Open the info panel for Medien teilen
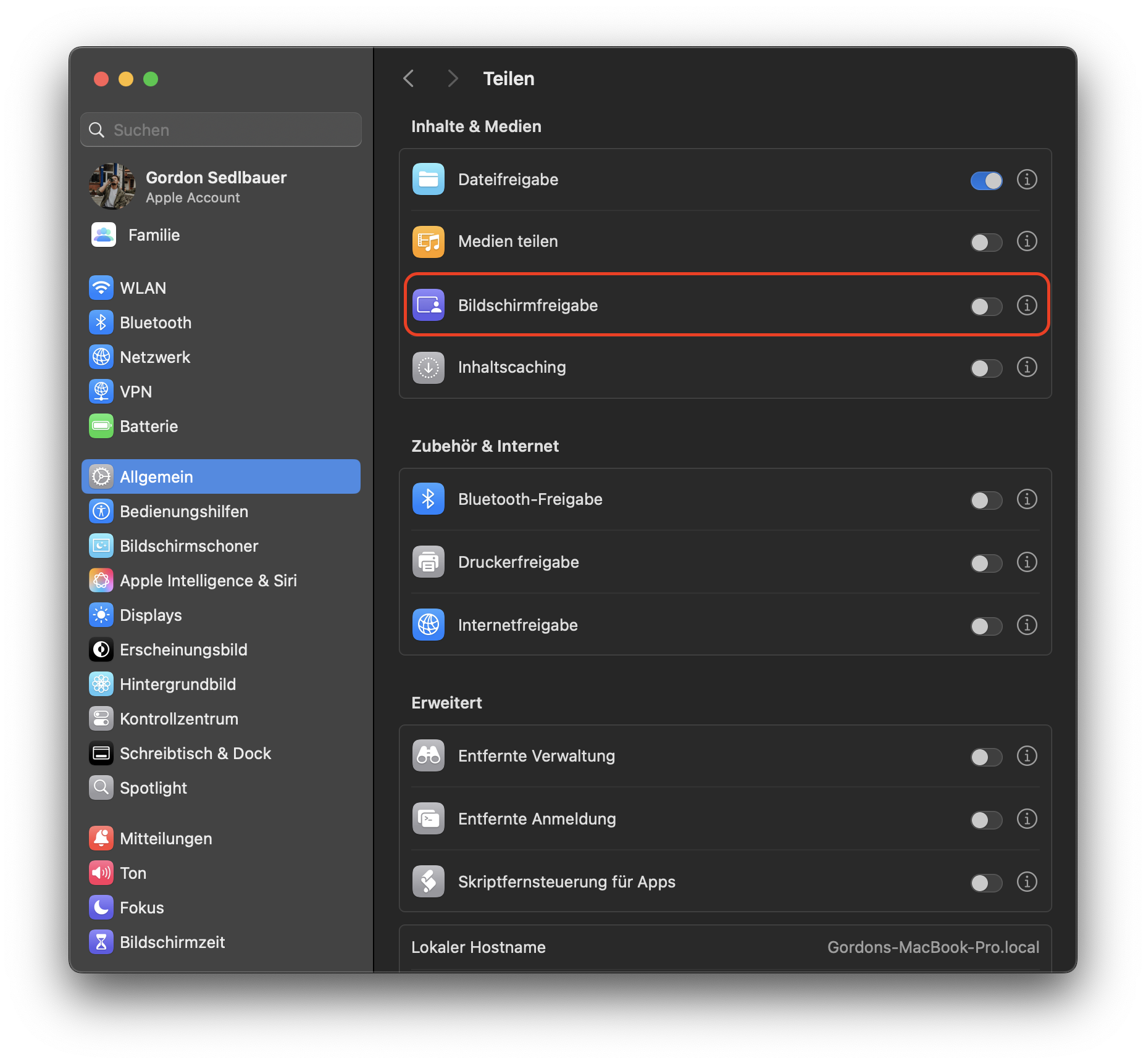This screenshot has height=1064, width=1146. [x=1027, y=242]
